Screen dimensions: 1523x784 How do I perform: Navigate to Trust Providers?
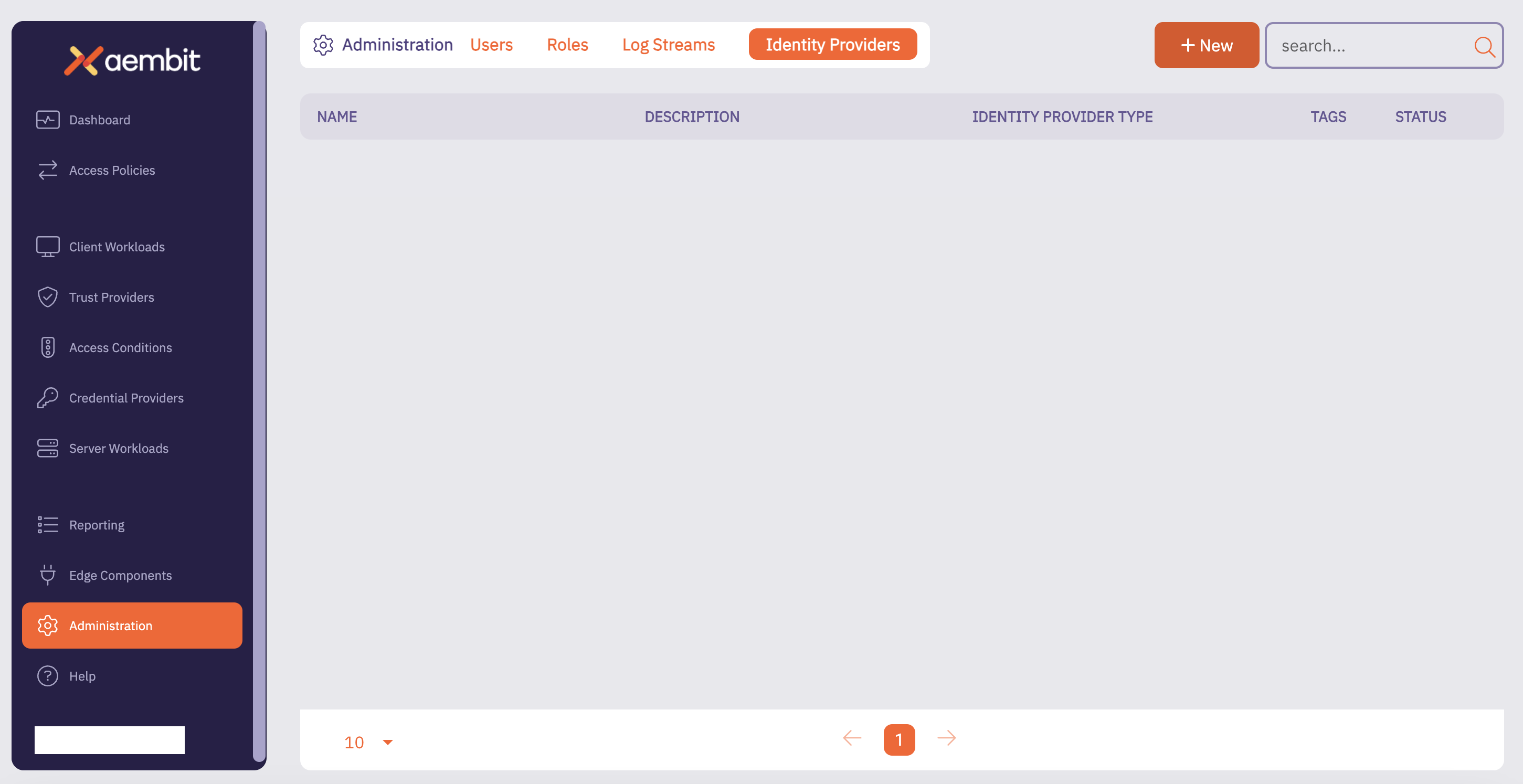tap(132, 297)
